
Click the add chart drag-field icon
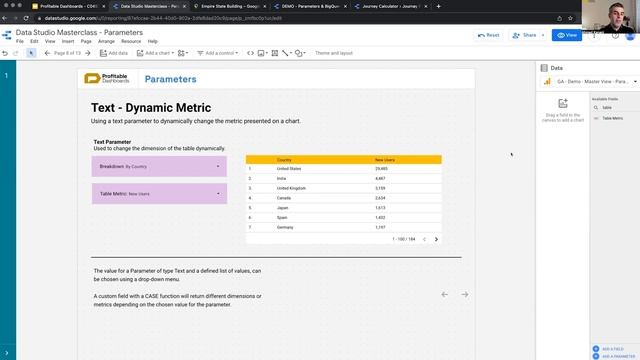coord(563,104)
